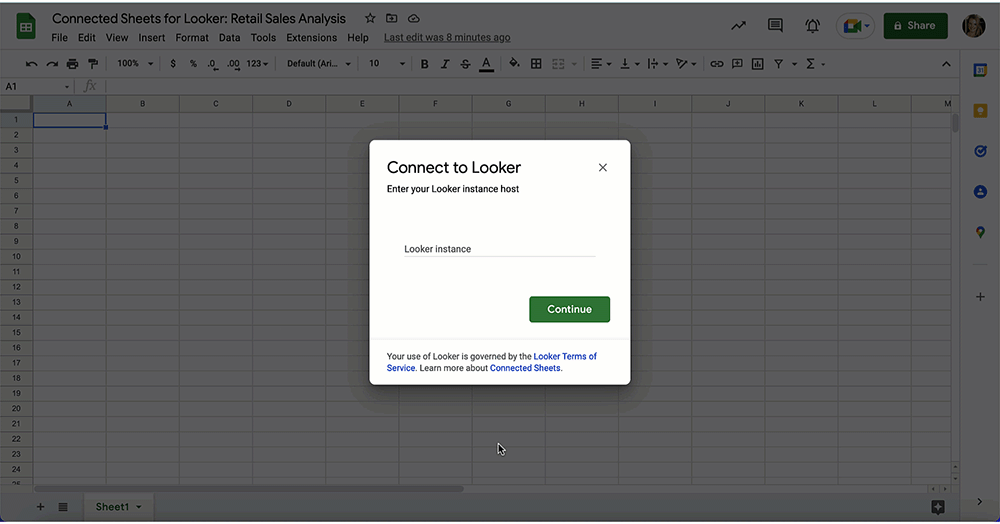Open the Extensions menu

click(x=311, y=38)
